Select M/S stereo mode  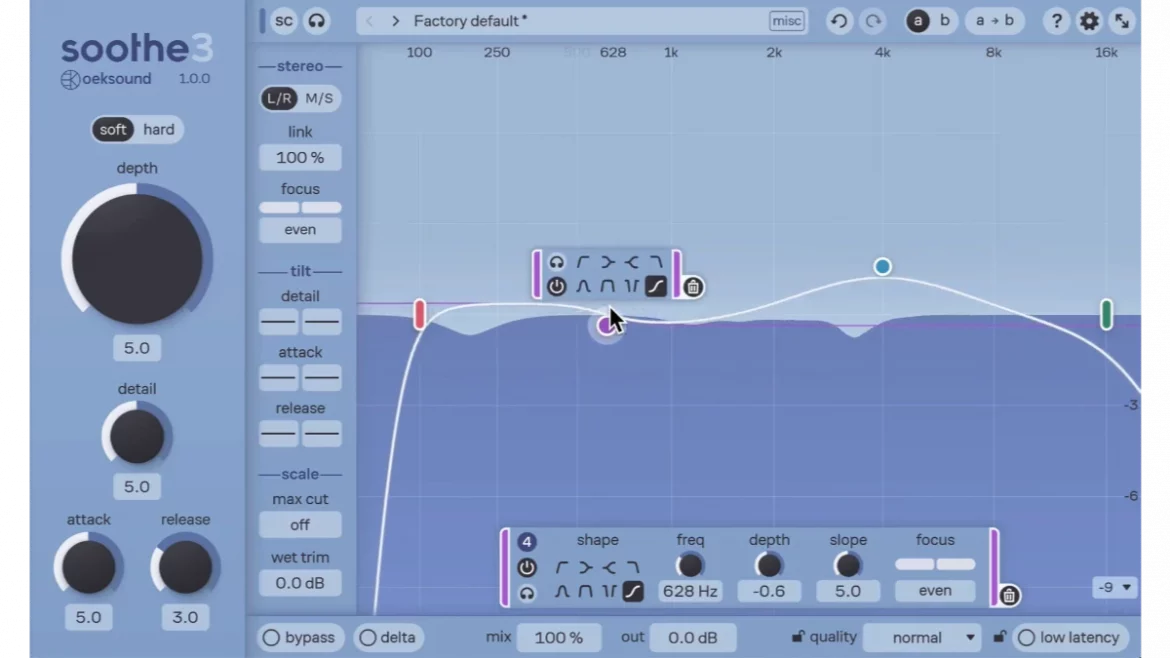point(319,98)
